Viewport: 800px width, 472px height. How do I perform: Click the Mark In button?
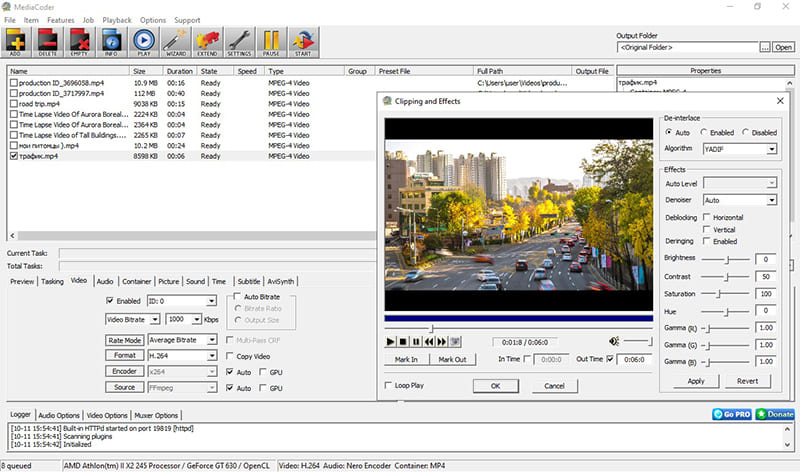click(406, 359)
